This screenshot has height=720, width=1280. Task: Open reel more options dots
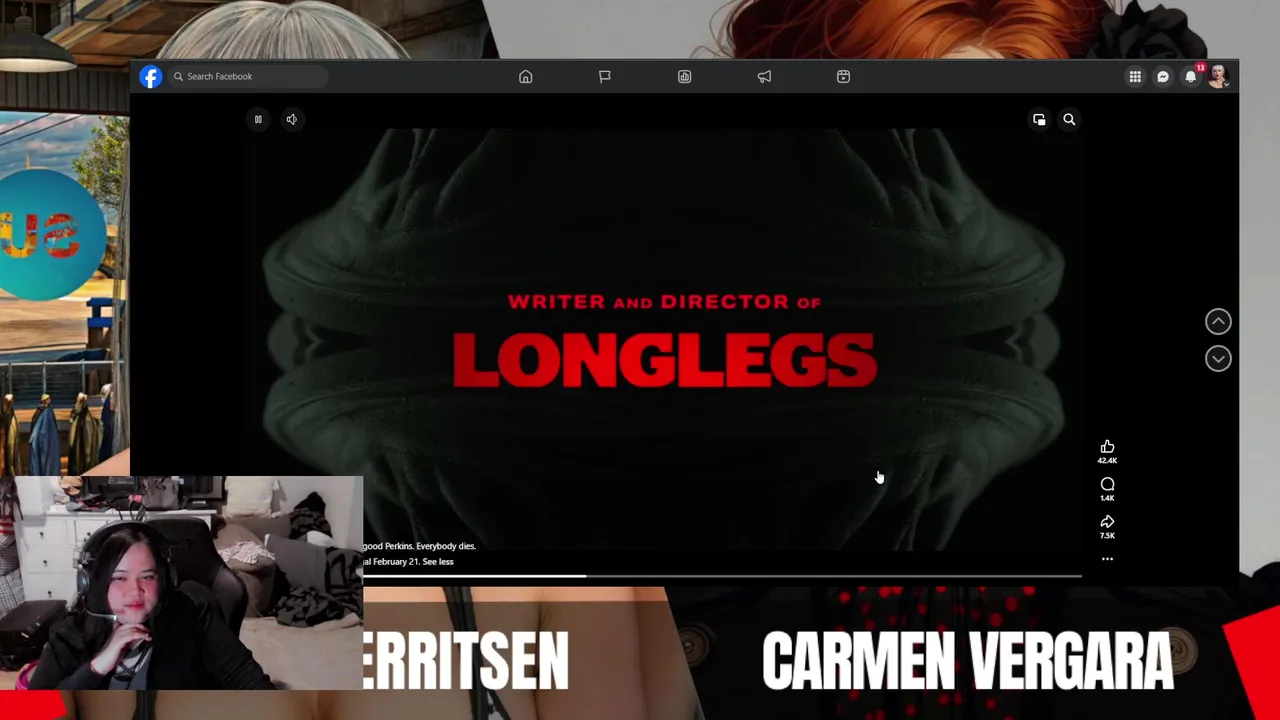pos(1107,559)
